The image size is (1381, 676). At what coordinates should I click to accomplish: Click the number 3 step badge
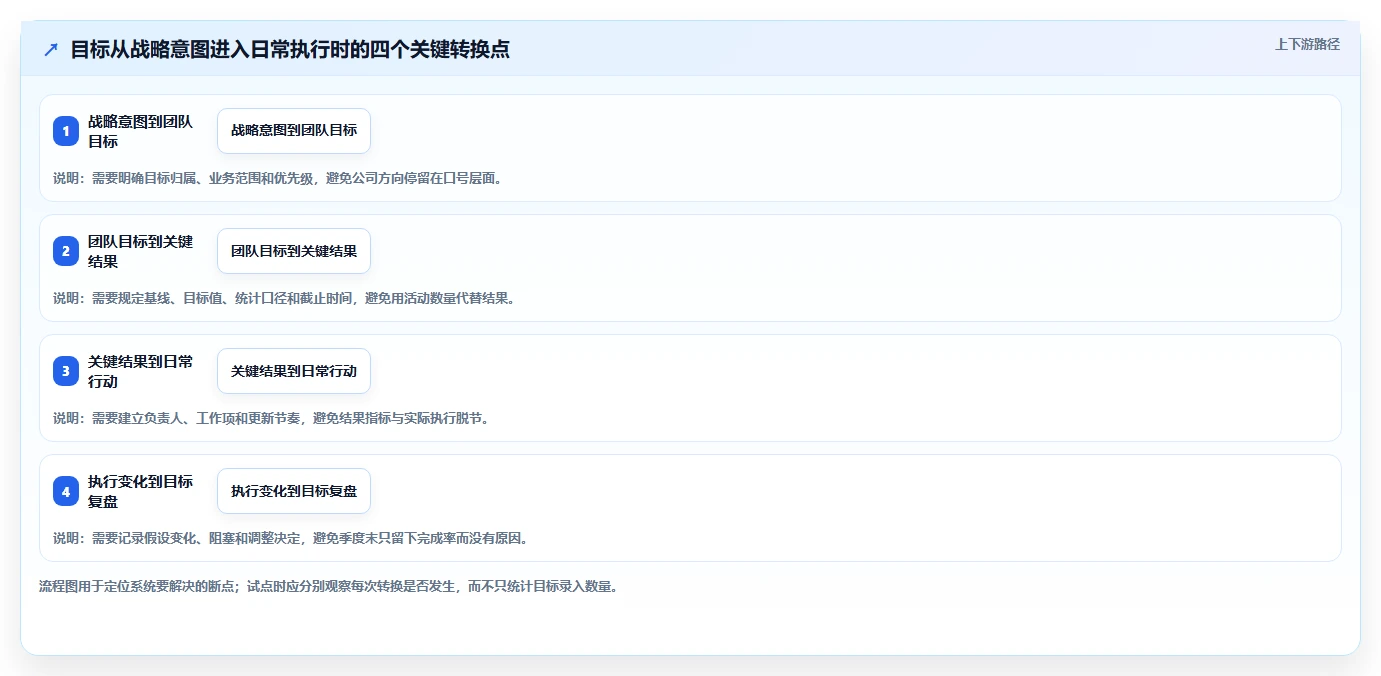pyautogui.click(x=66, y=371)
